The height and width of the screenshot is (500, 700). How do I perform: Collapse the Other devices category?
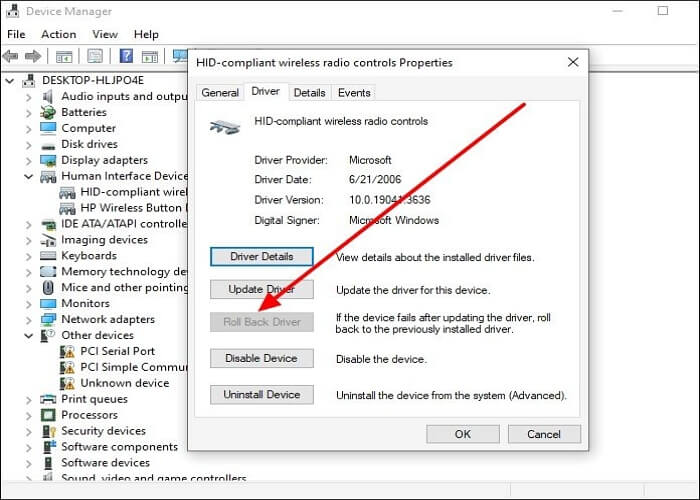coord(29,336)
